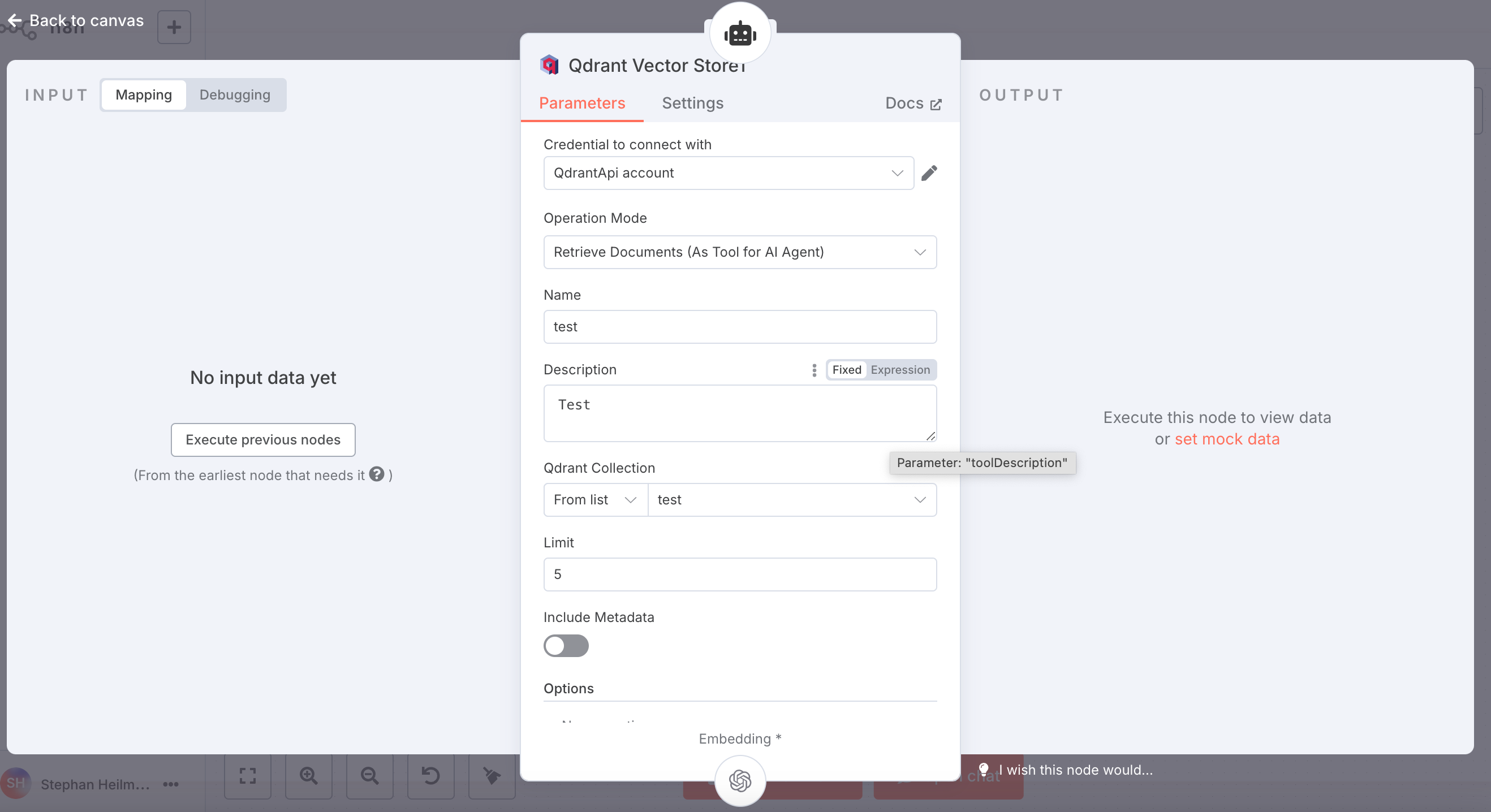
Task: Click Back to canvas text link
Action: tap(86, 21)
